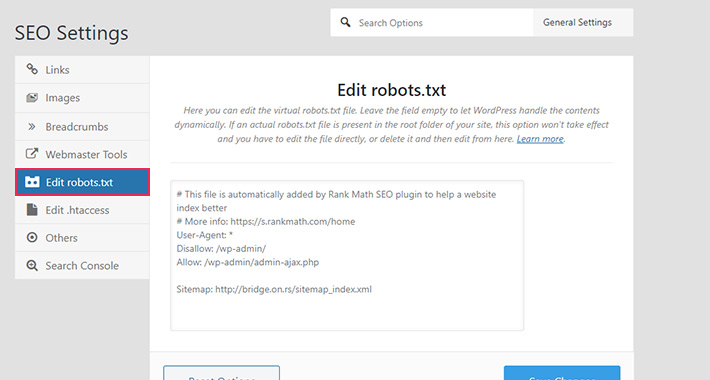Select the Edit robots.txt tab
Image resolution: width=710 pixels, height=380 pixels.
[x=82, y=182]
